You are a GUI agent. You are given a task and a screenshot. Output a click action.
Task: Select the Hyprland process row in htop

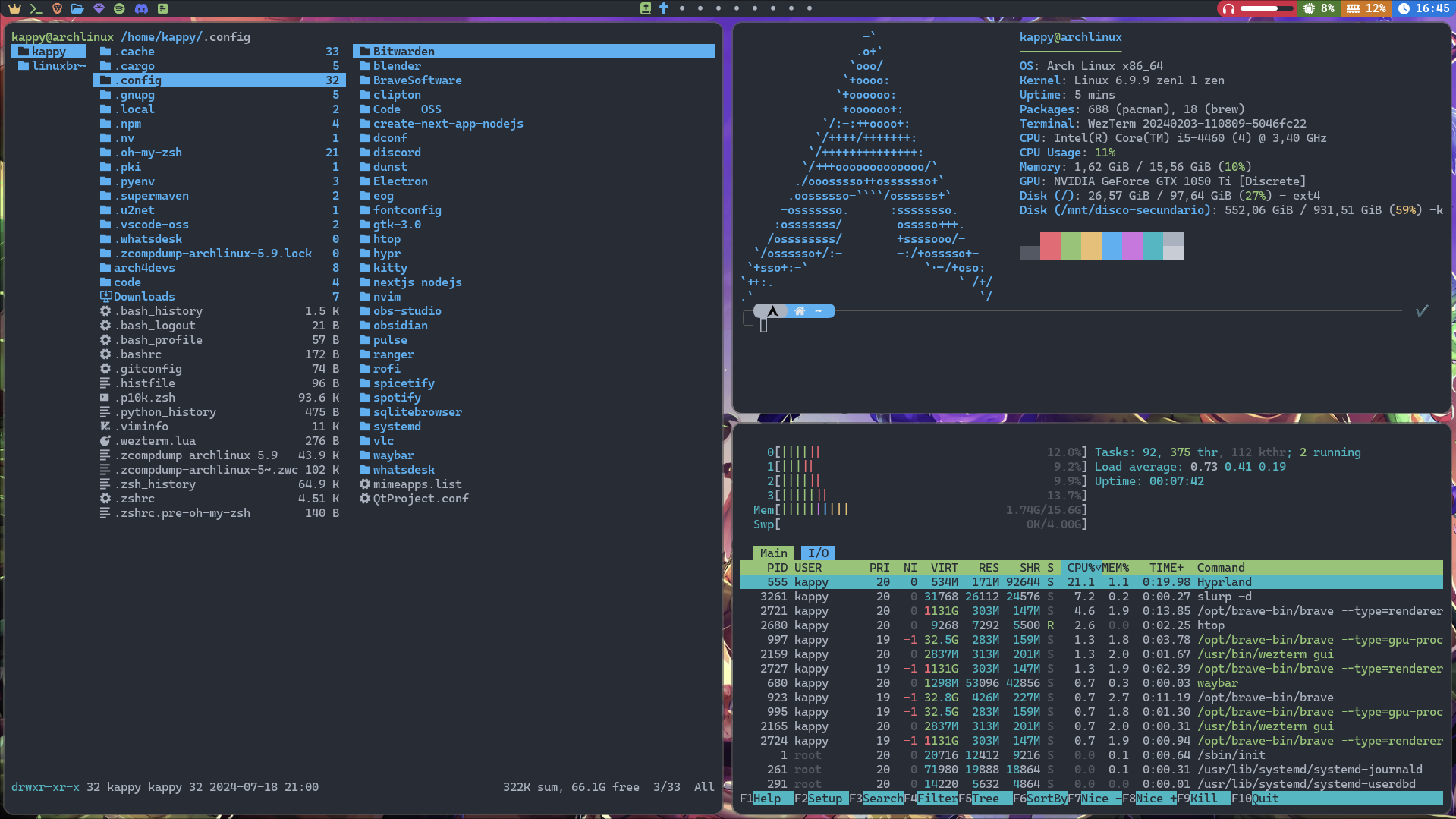pyautogui.click(x=1091, y=582)
